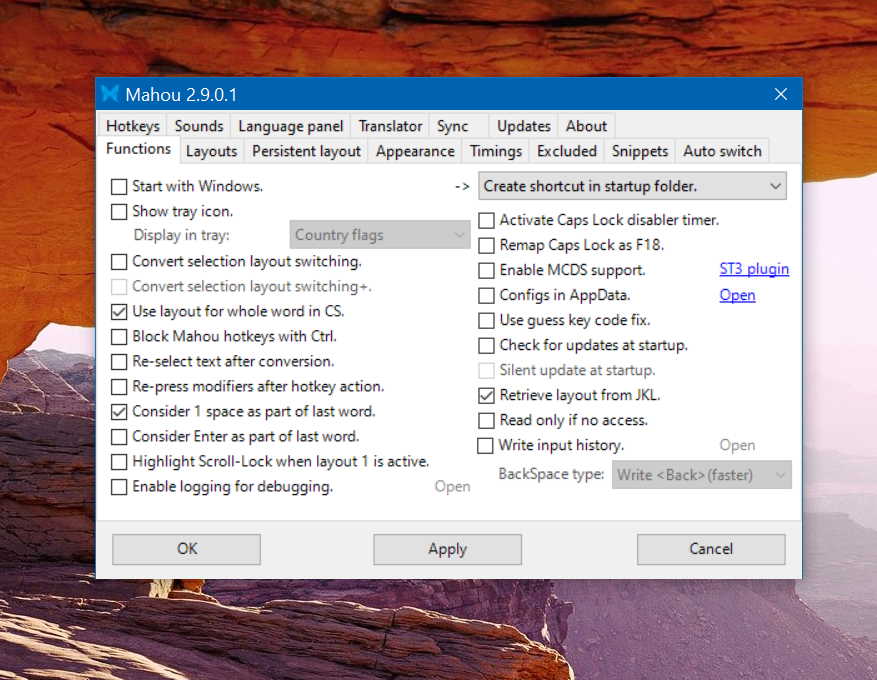Toggle Show tray icon checkbox
The width and height of the screenshot is (877, 680).
(119, 212)
